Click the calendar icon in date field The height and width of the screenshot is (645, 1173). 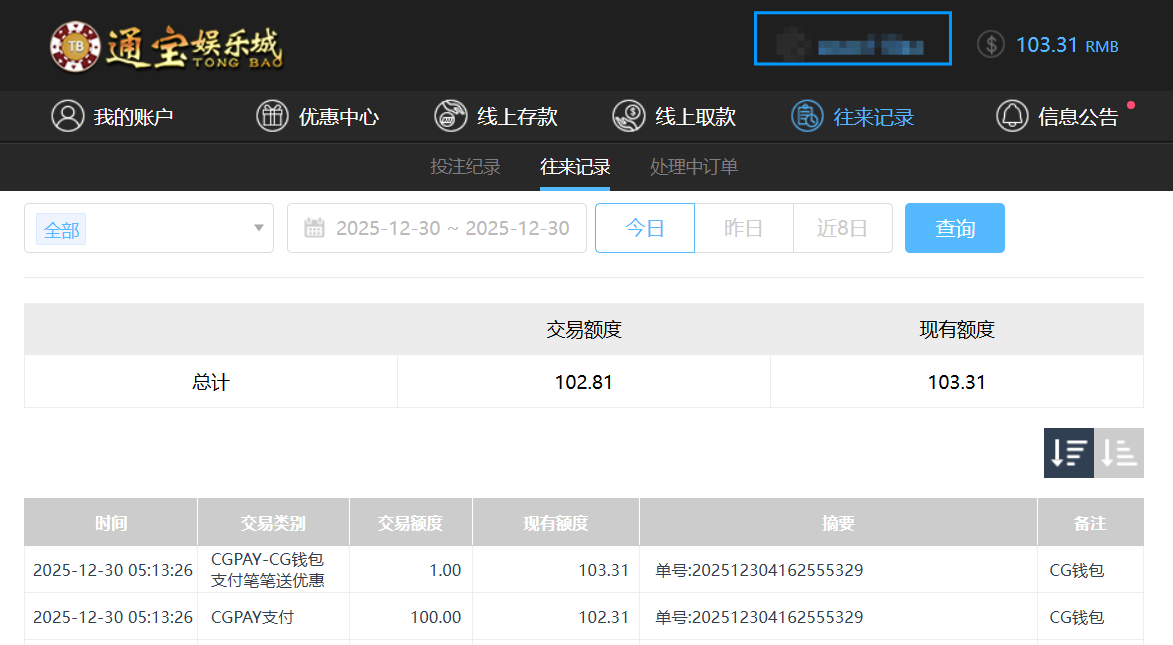(x=314, y=228)
